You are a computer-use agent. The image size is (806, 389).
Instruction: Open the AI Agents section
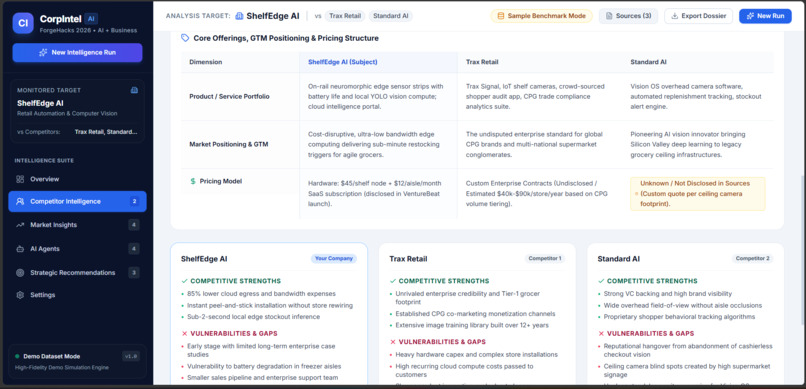click(77, 249)
